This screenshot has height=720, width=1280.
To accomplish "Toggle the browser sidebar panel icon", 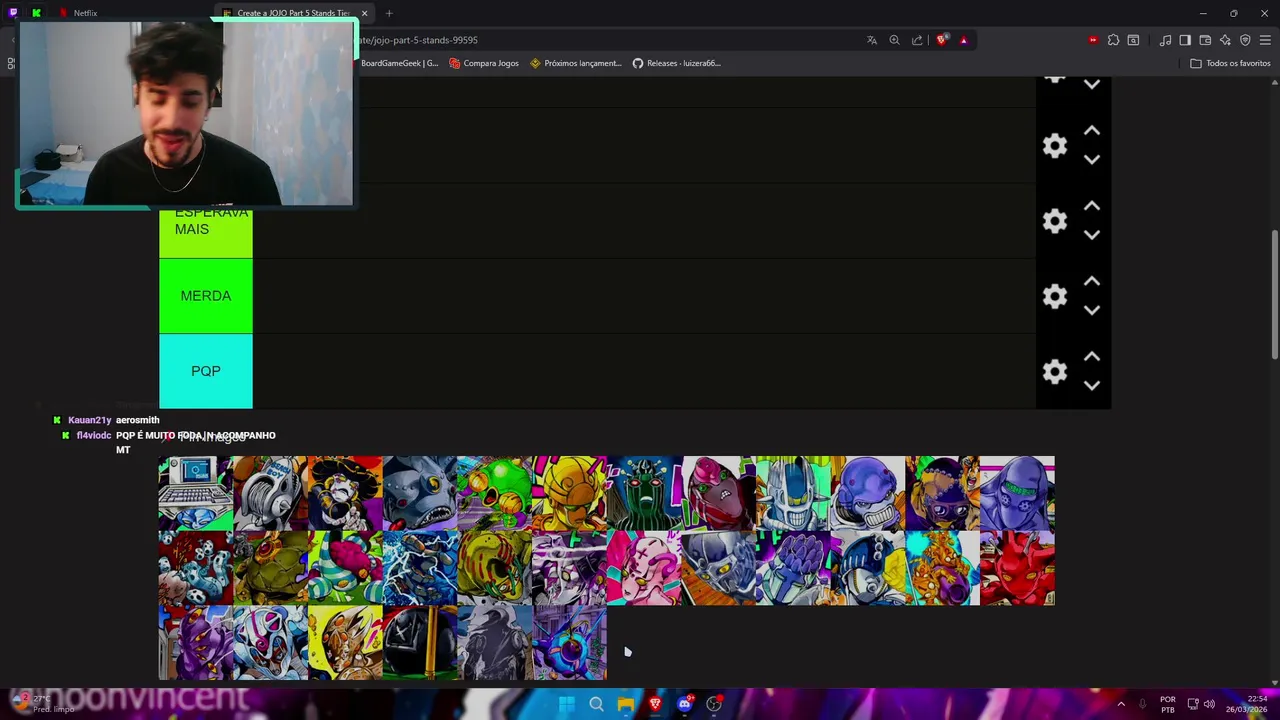I will click(1185, 40).
